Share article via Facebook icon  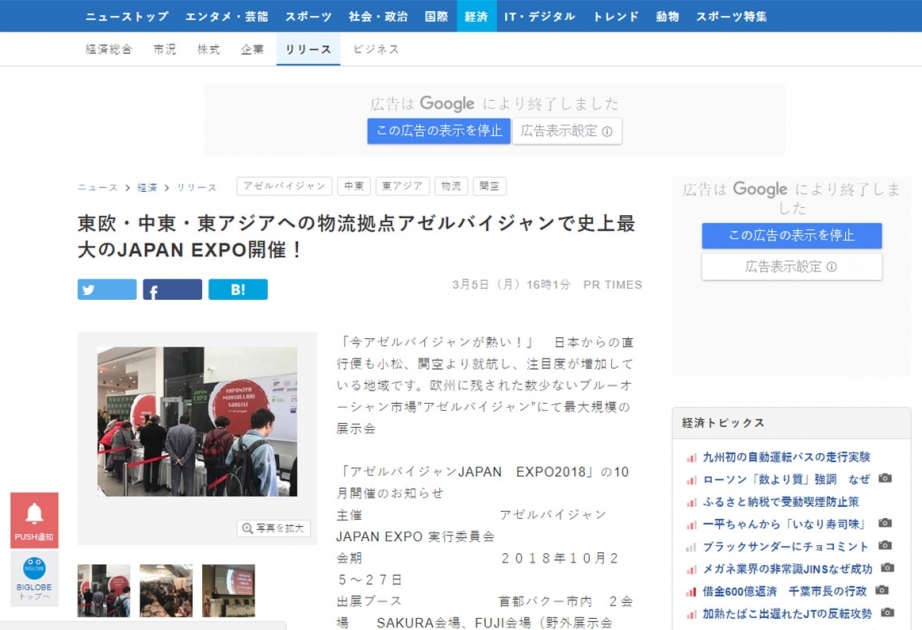(153, 291)
